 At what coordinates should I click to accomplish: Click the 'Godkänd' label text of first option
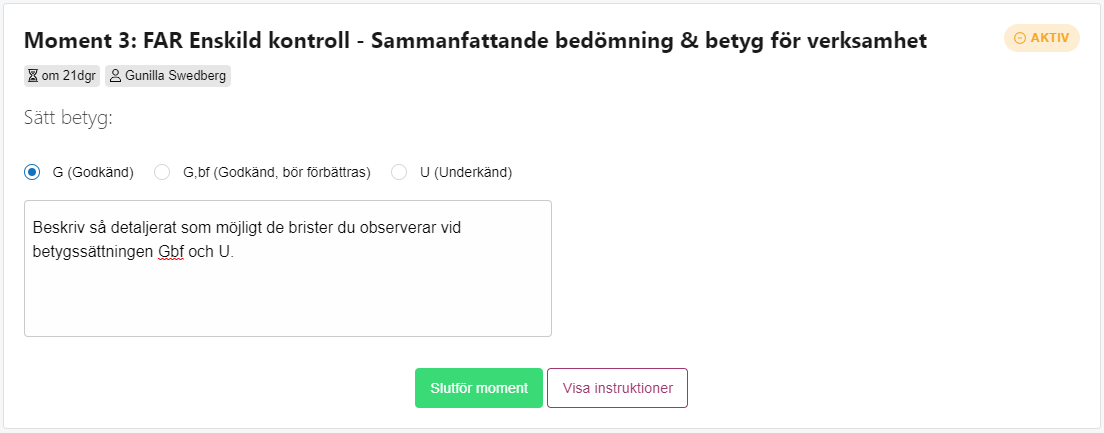(x=101, y=172)
